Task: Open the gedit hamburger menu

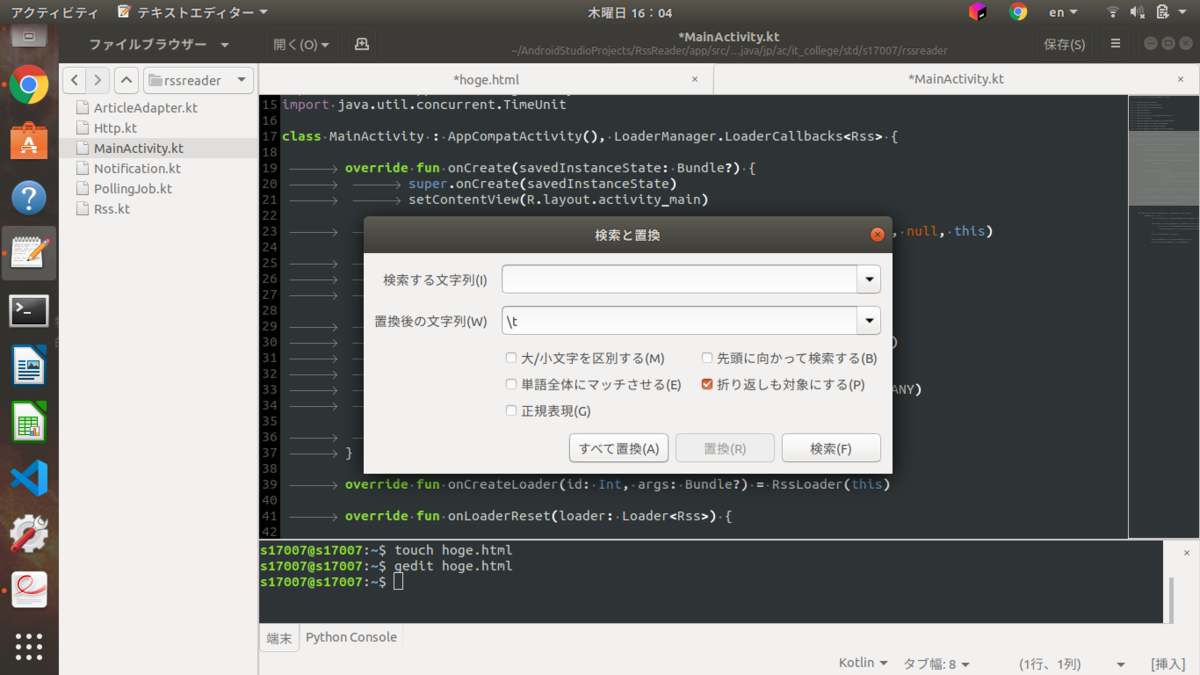Action: tap(1116, 44)
